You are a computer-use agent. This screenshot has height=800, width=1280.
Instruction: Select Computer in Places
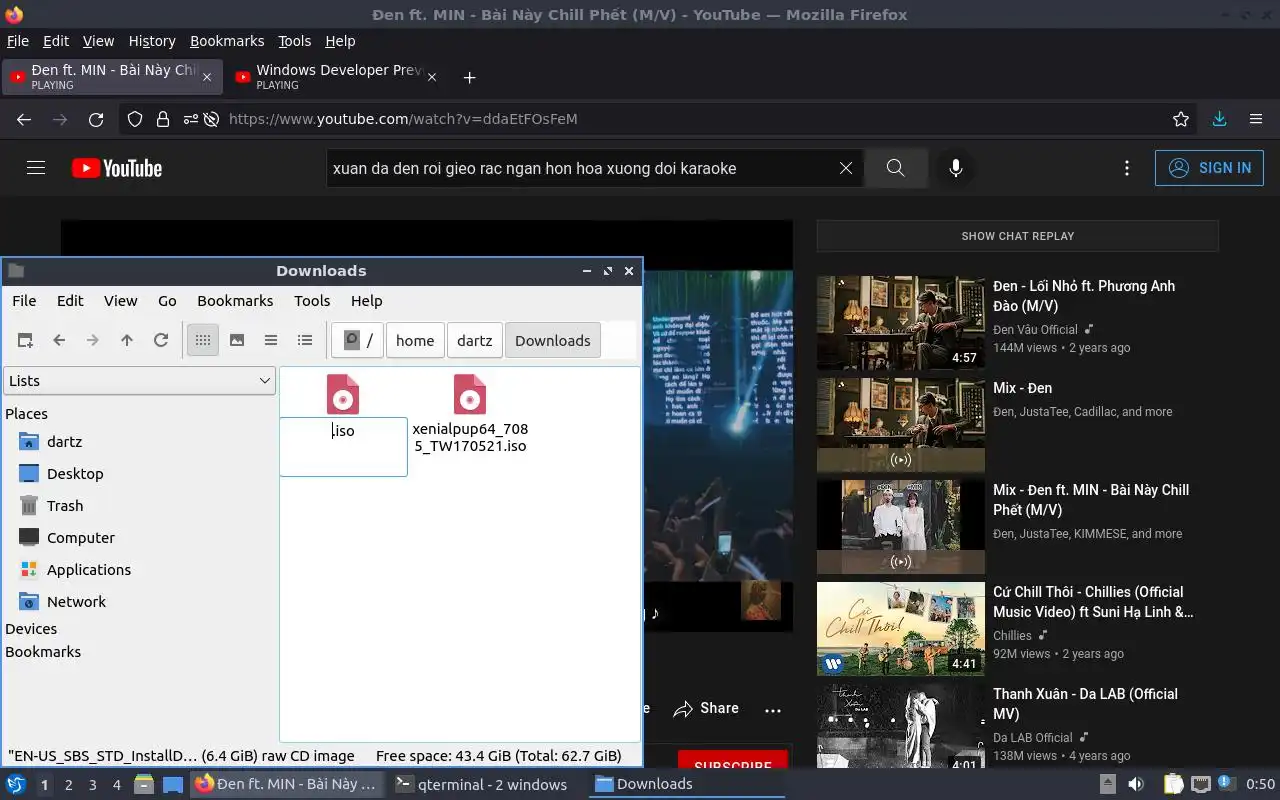click(x=81, y=538)
